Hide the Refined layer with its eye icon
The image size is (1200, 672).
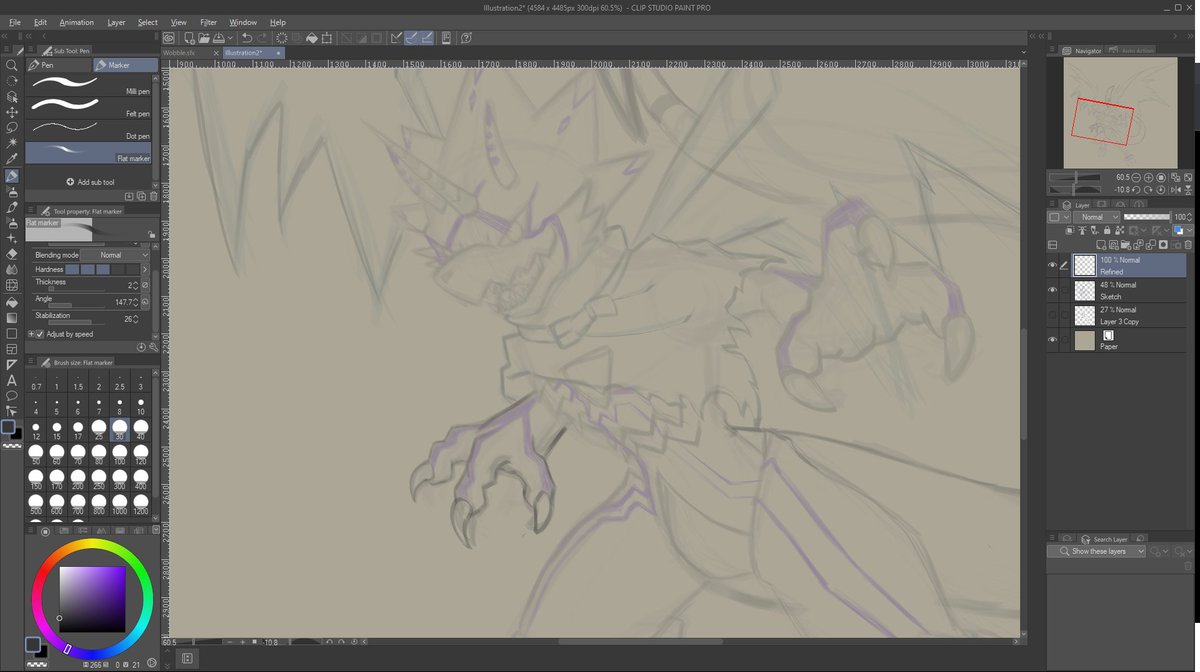click(1052, 265)
